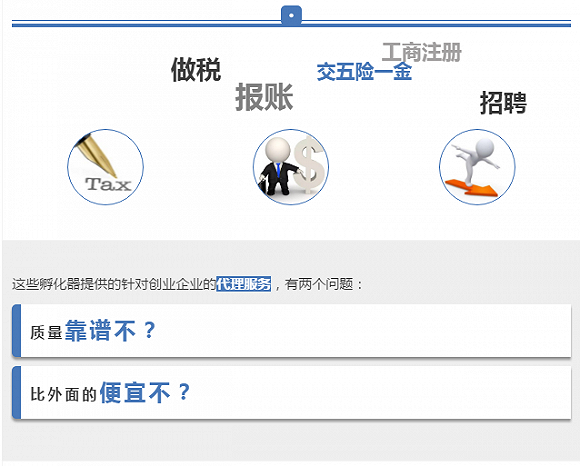Click the figure balancing on orange arrow icon

click(477, 167)
